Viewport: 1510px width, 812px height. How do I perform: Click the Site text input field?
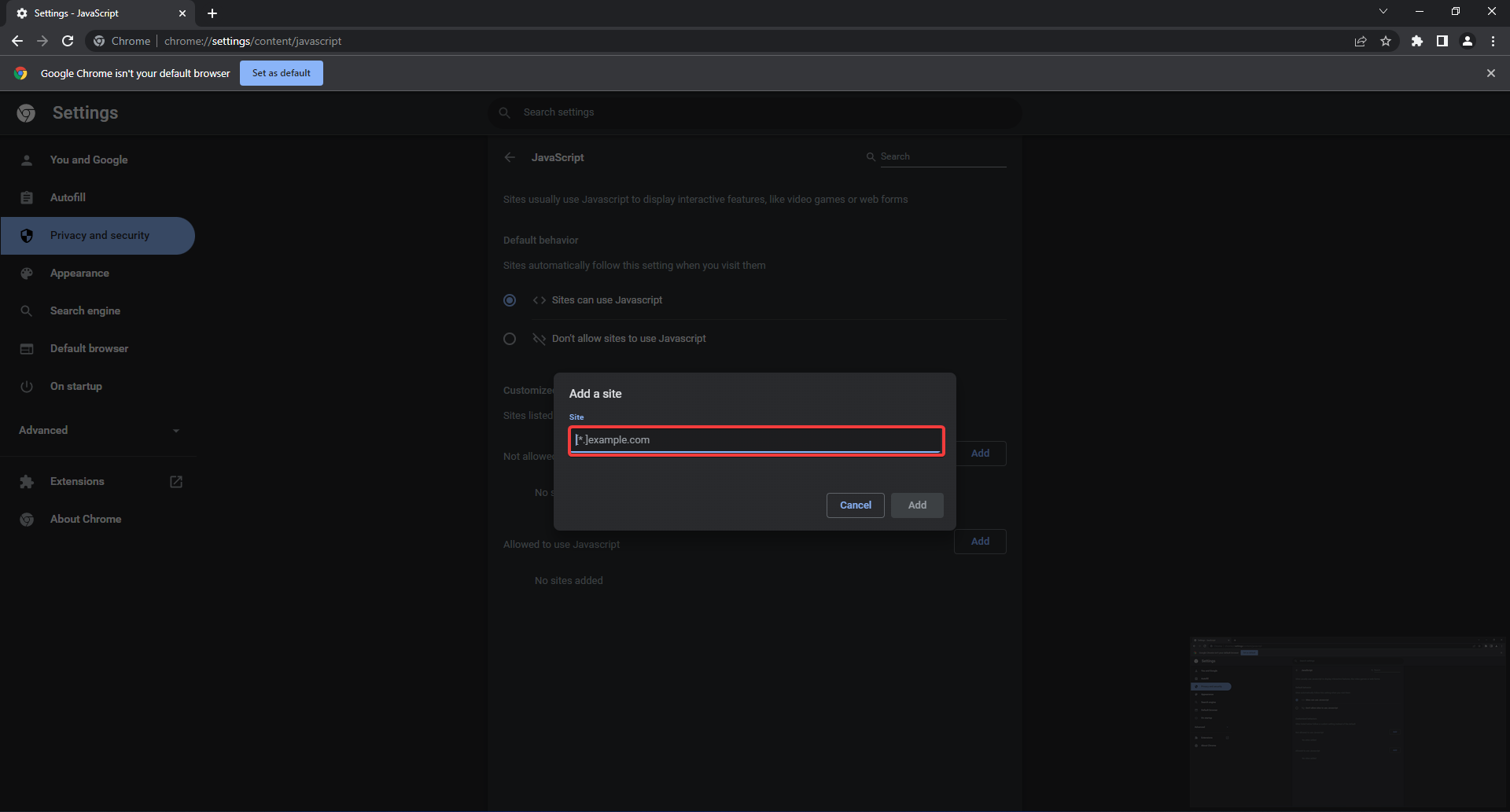point(756,440)
